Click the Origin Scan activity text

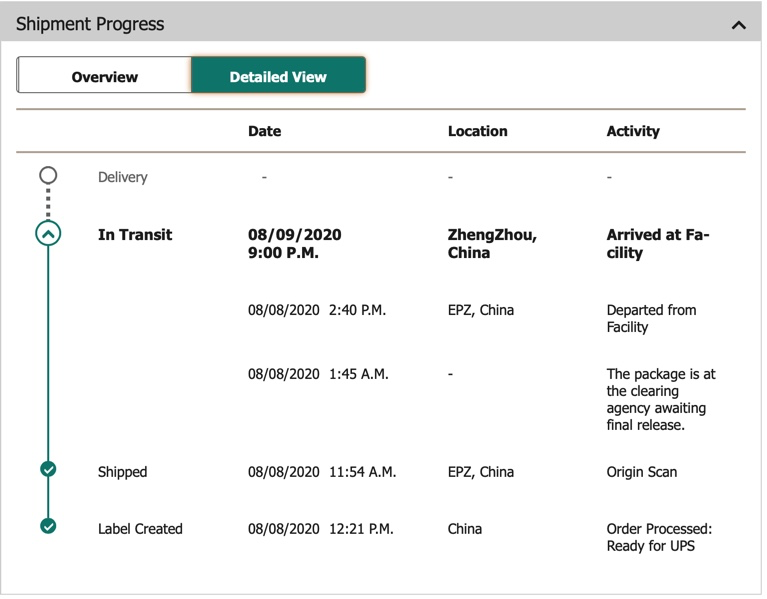coord(641,472)
